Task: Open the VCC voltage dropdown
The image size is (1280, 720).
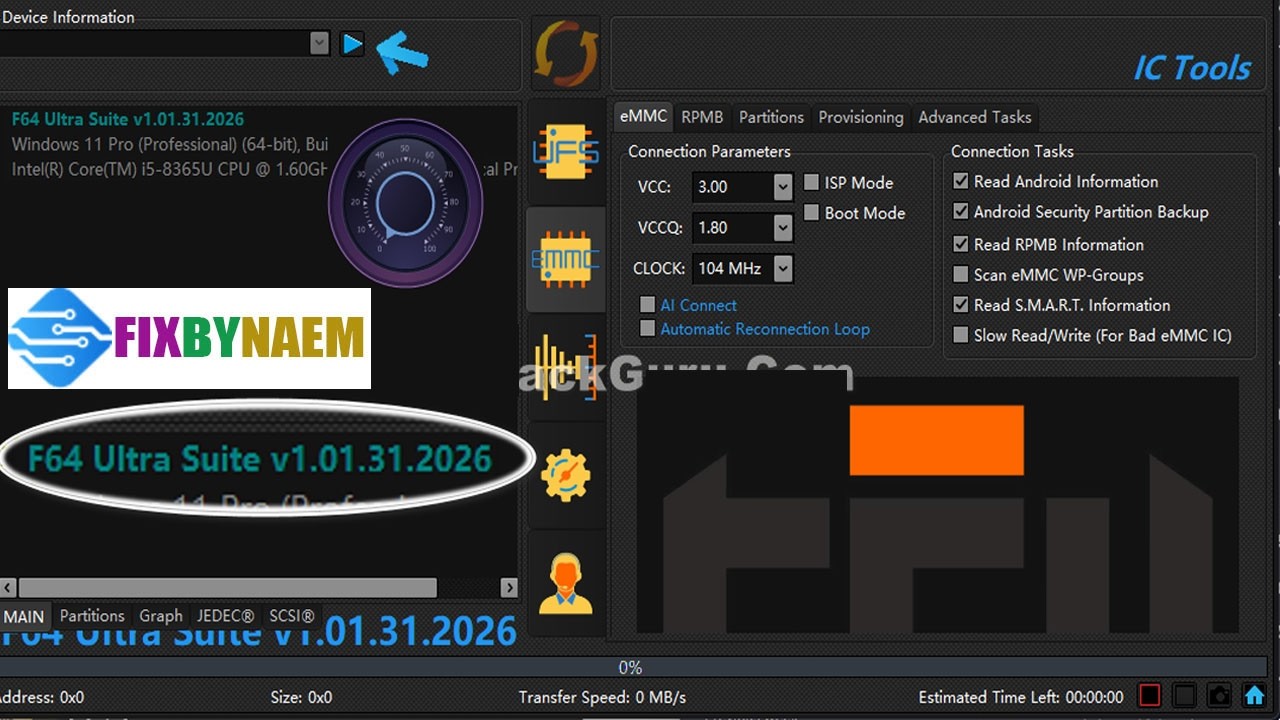Action: click(783, 187)
